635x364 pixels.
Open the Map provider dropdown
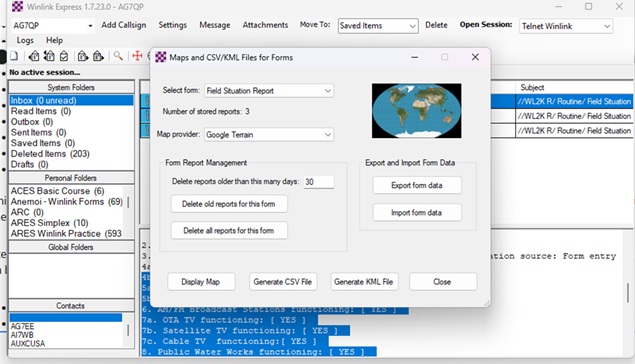(x=269, y=134)
